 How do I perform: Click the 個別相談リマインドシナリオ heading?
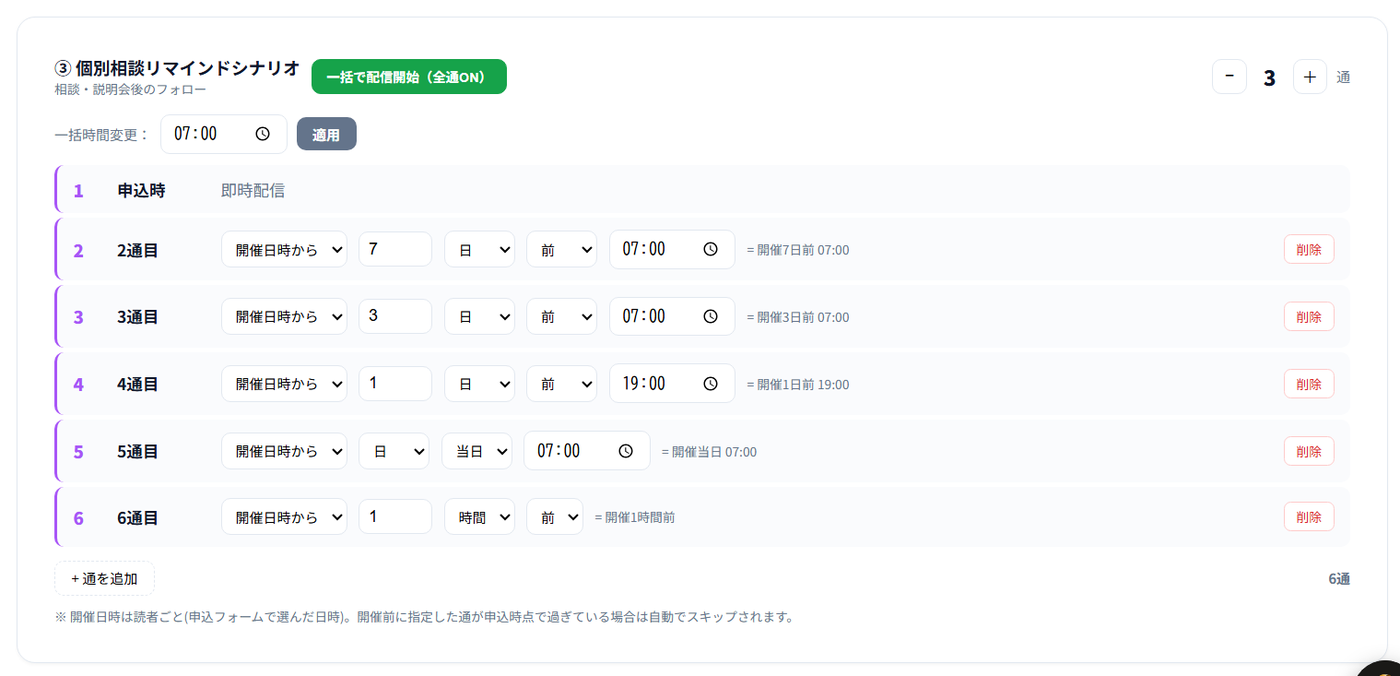point(188,68)
